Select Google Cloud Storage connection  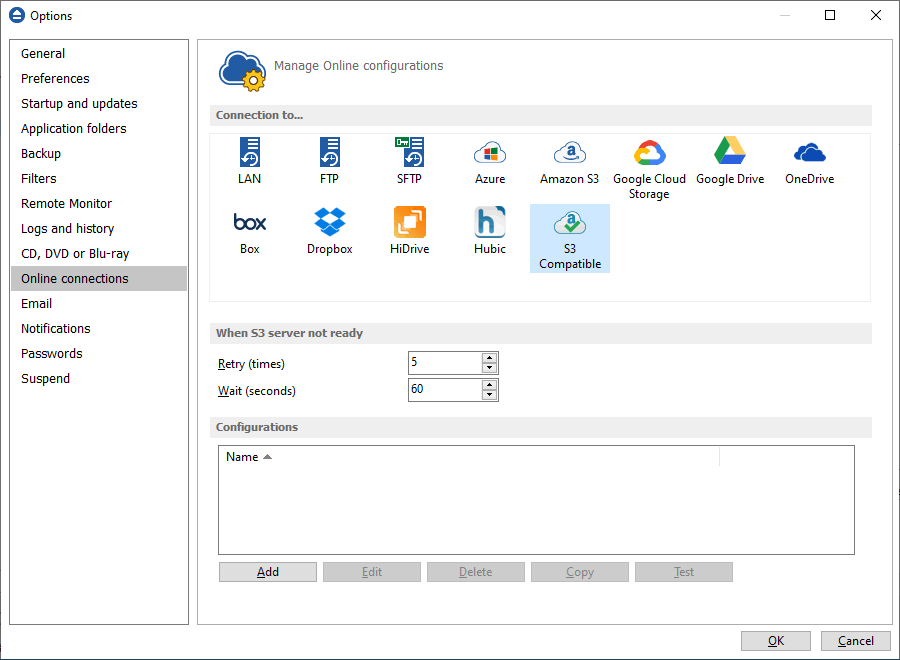click(x=649, y=169)
